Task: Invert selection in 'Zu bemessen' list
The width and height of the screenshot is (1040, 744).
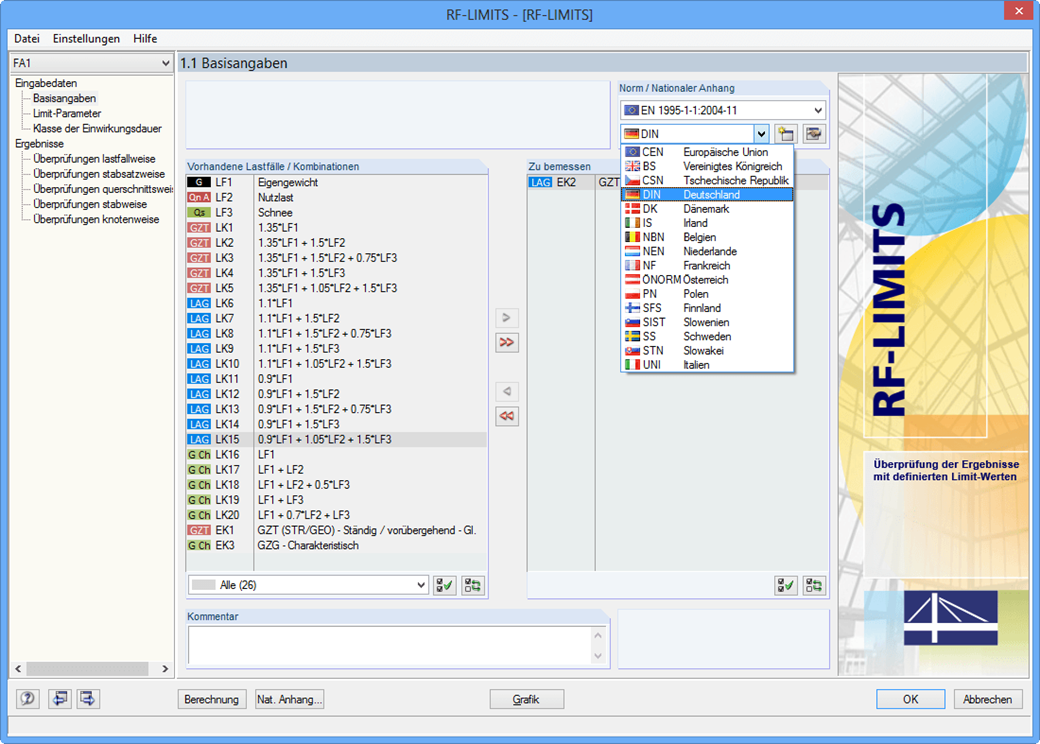Action: (x=814, y=586)
